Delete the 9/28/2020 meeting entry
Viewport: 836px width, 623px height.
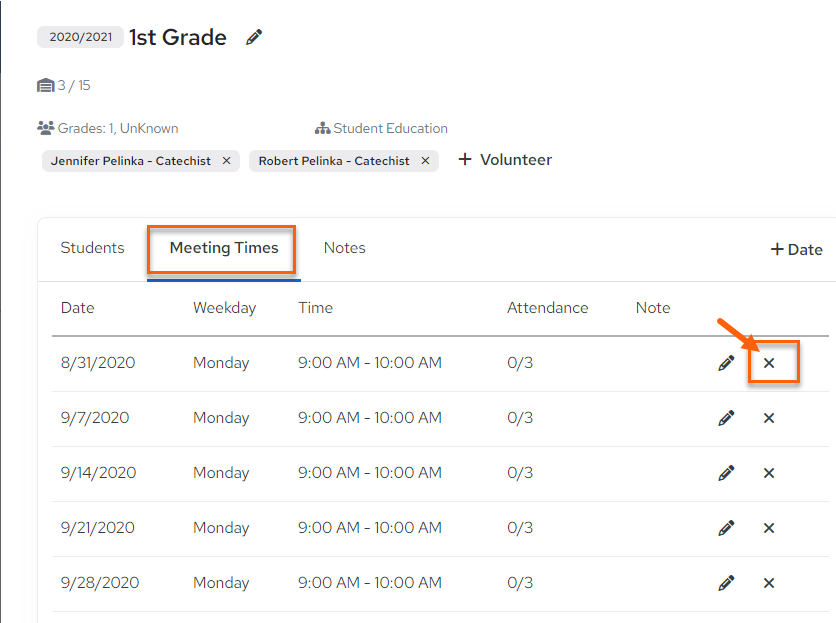tap(769, 583)
